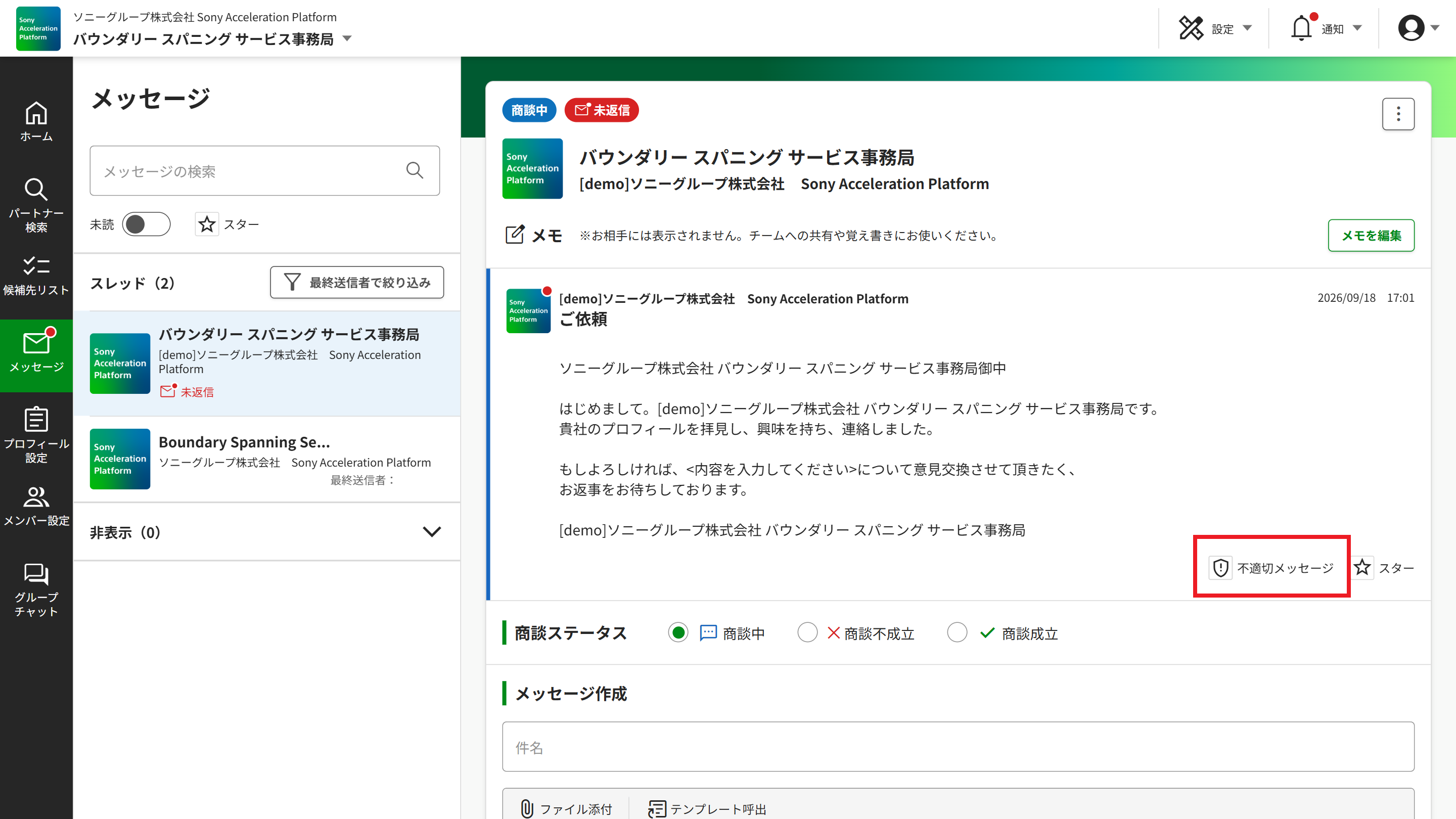Image resolution: width=1456 pixels, height=819 pixels.
Task: Click the settings tools icon
Action: tap(1191, 28)
